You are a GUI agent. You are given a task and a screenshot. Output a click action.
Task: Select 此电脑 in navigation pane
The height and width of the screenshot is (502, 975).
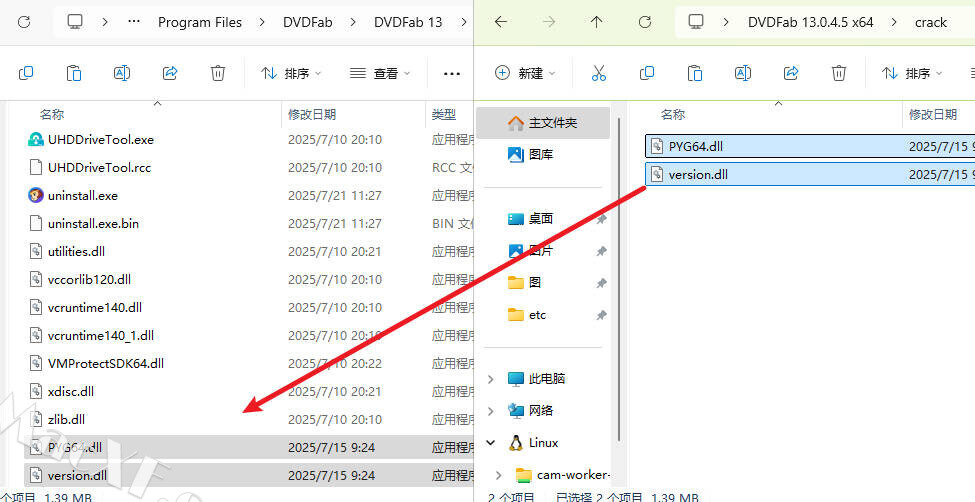click(x=547, y=379)
